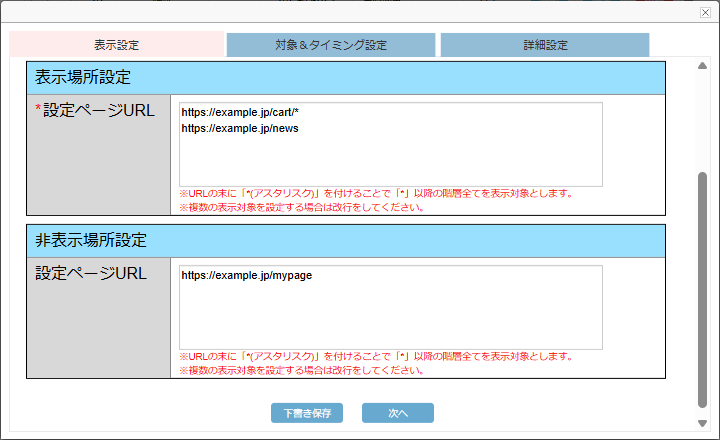Switch to the 表示設定 tab
The image size is (720, 440).
117,45
